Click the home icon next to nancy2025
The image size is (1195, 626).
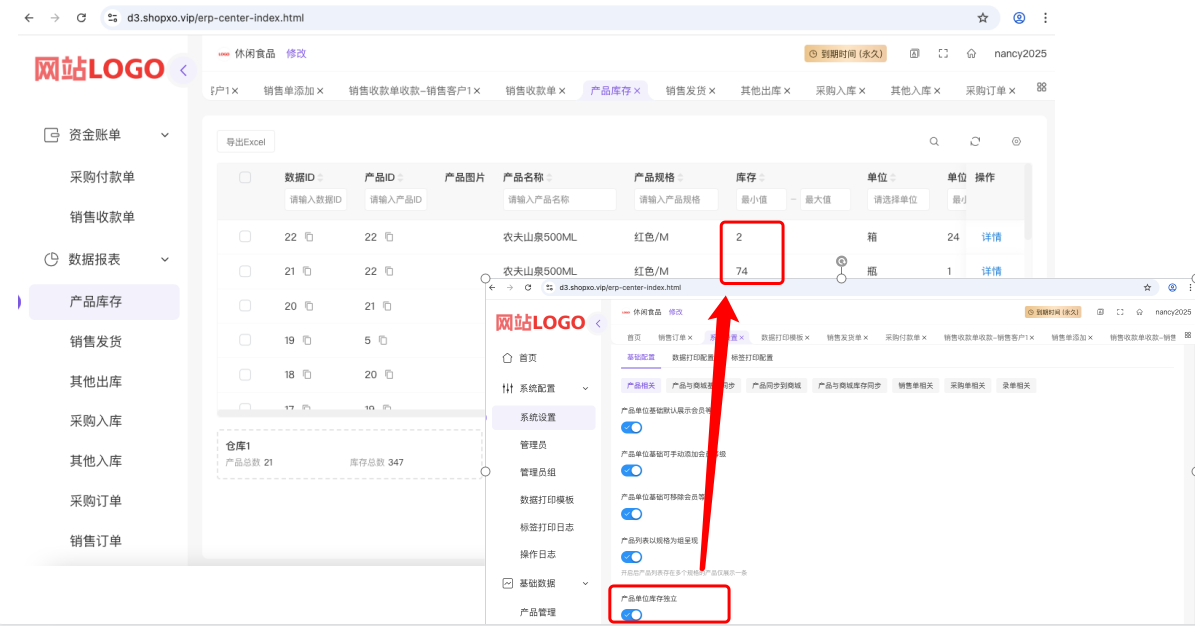[971, 53]
